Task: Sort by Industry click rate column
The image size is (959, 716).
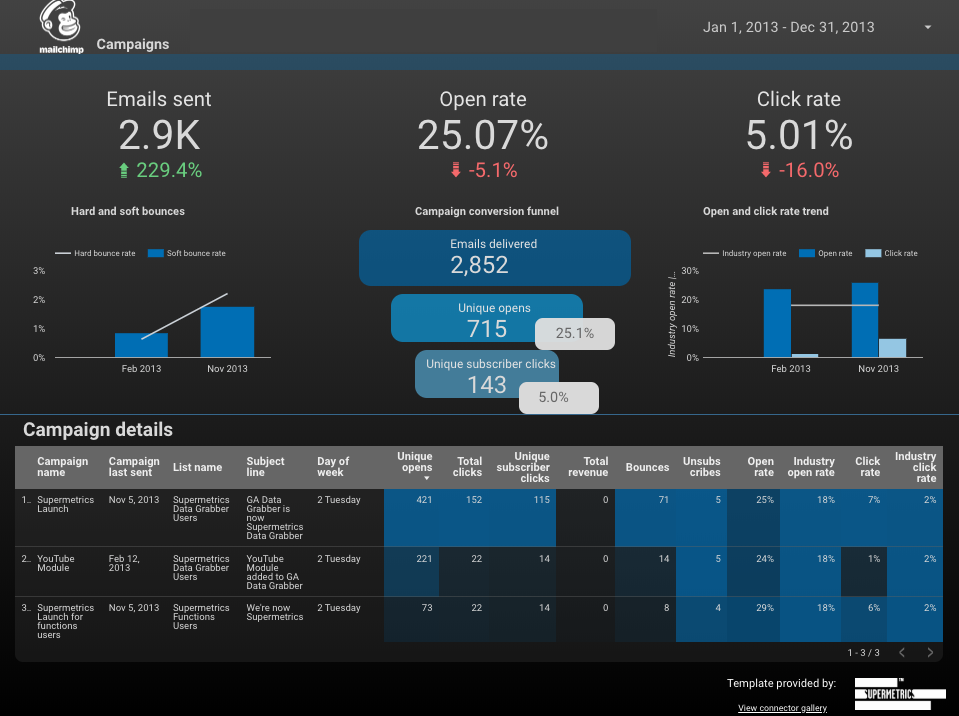Action: (x=915, y=467)
